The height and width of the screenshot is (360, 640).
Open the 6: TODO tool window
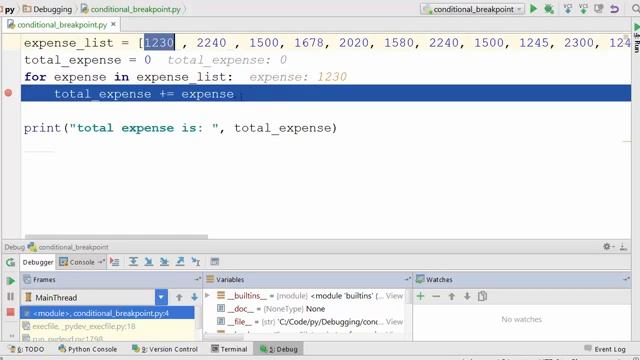[27, 349]
